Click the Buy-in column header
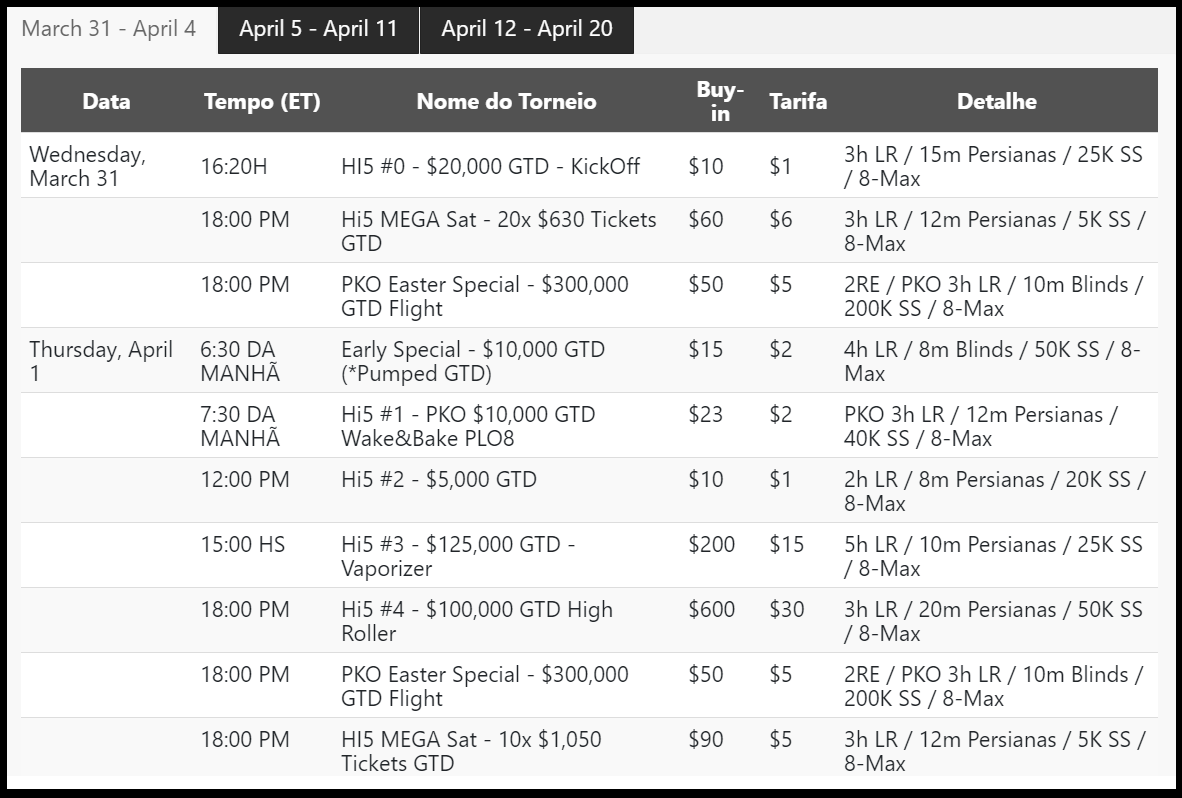This screenshot has width=1182, height=798. pyautogui.click(x=720, y=101)
